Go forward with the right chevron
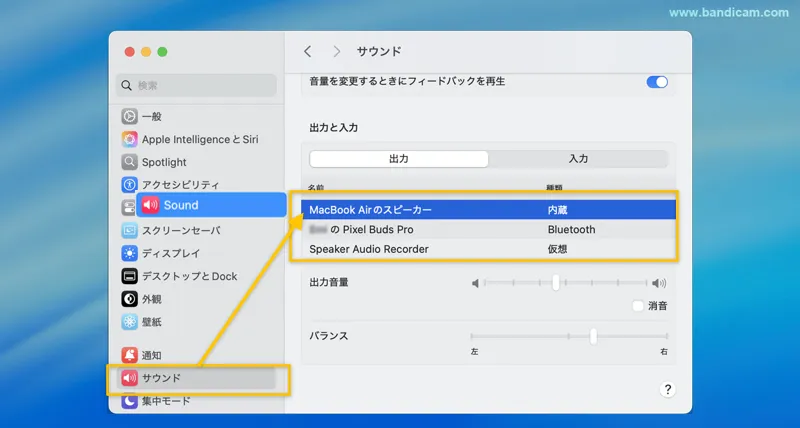 pos(337,52)
